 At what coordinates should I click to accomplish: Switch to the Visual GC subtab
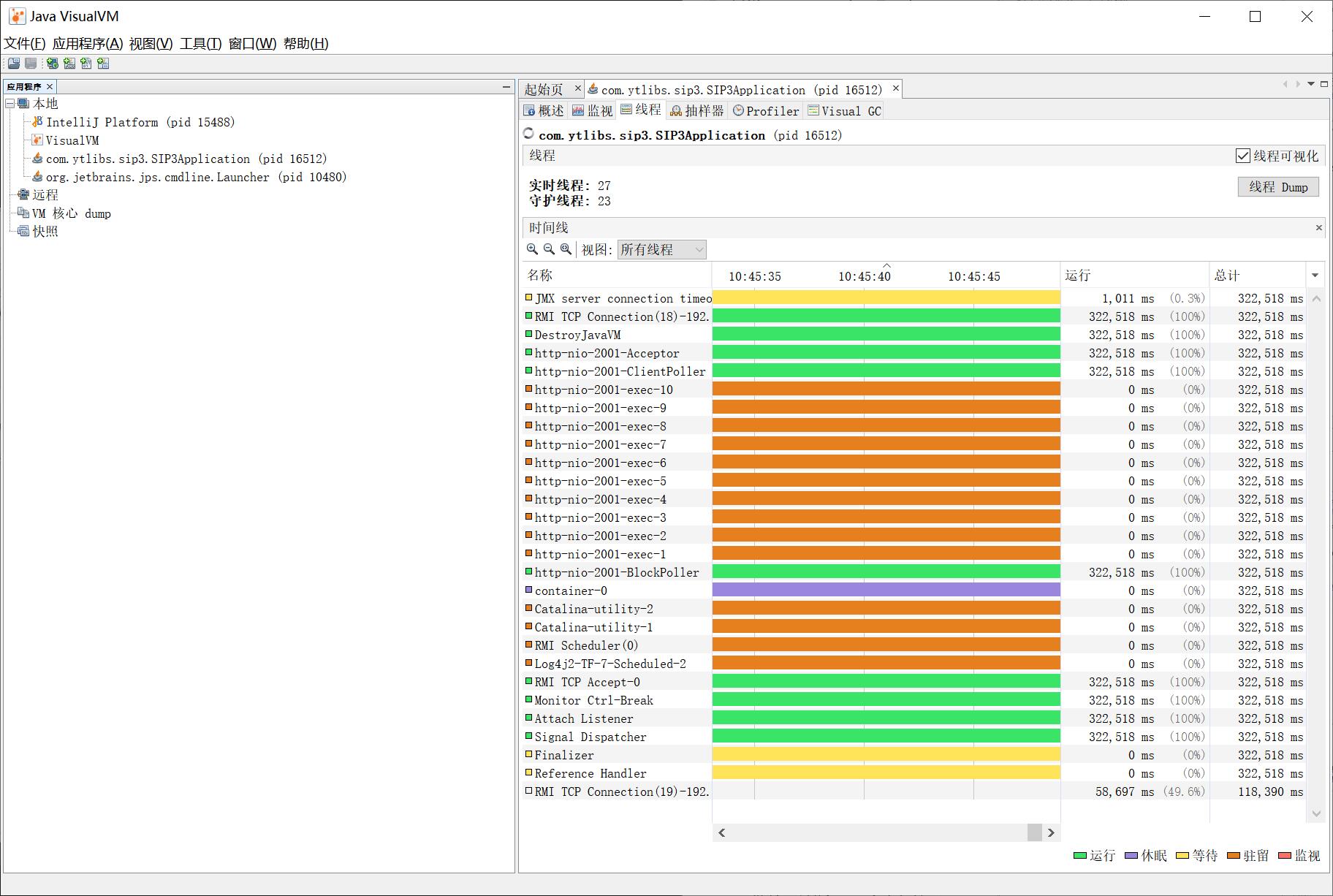point(845,110)
